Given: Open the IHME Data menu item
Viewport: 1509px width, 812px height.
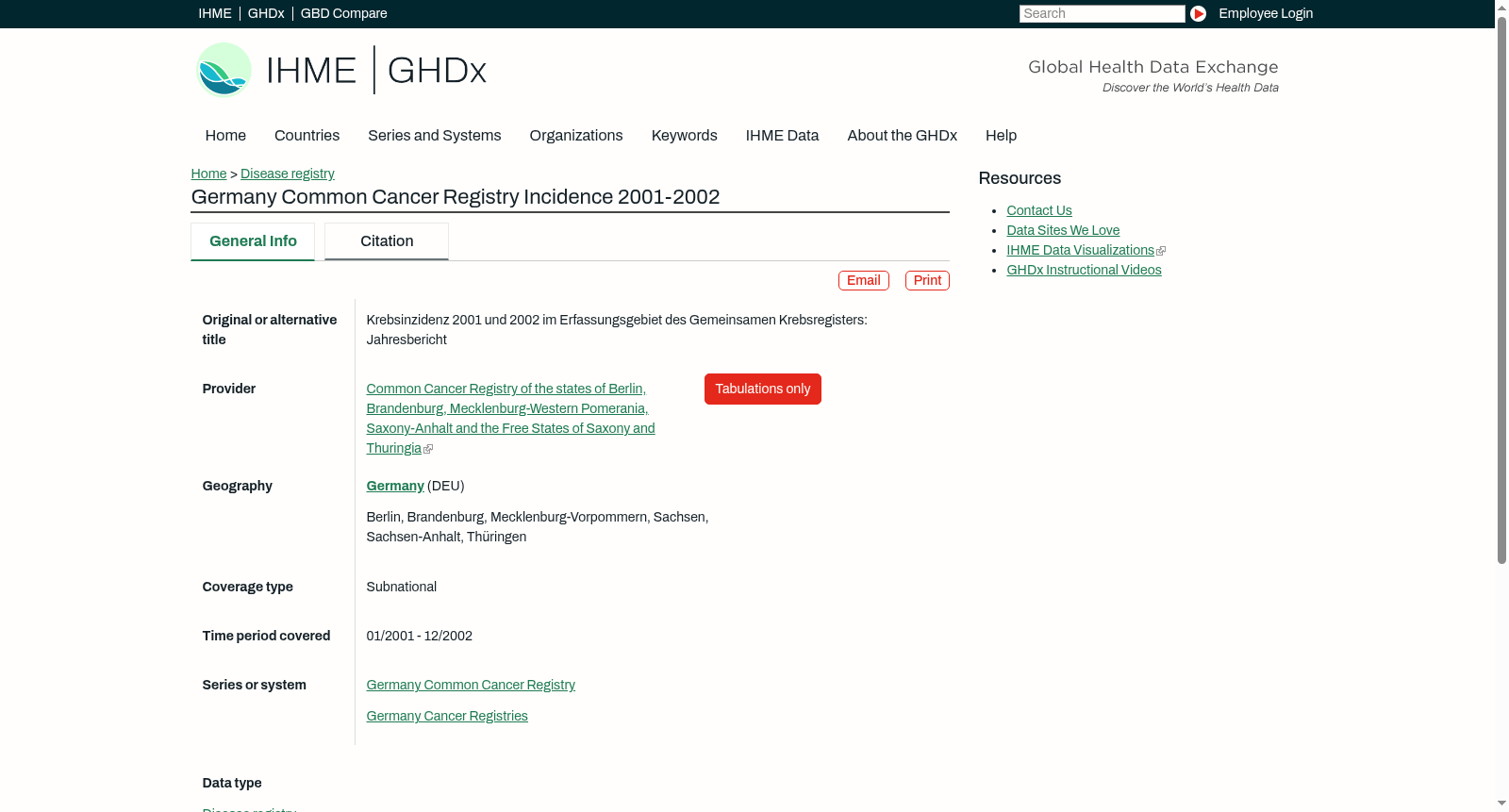Looking at the screenshot, I should coord(782,136).
